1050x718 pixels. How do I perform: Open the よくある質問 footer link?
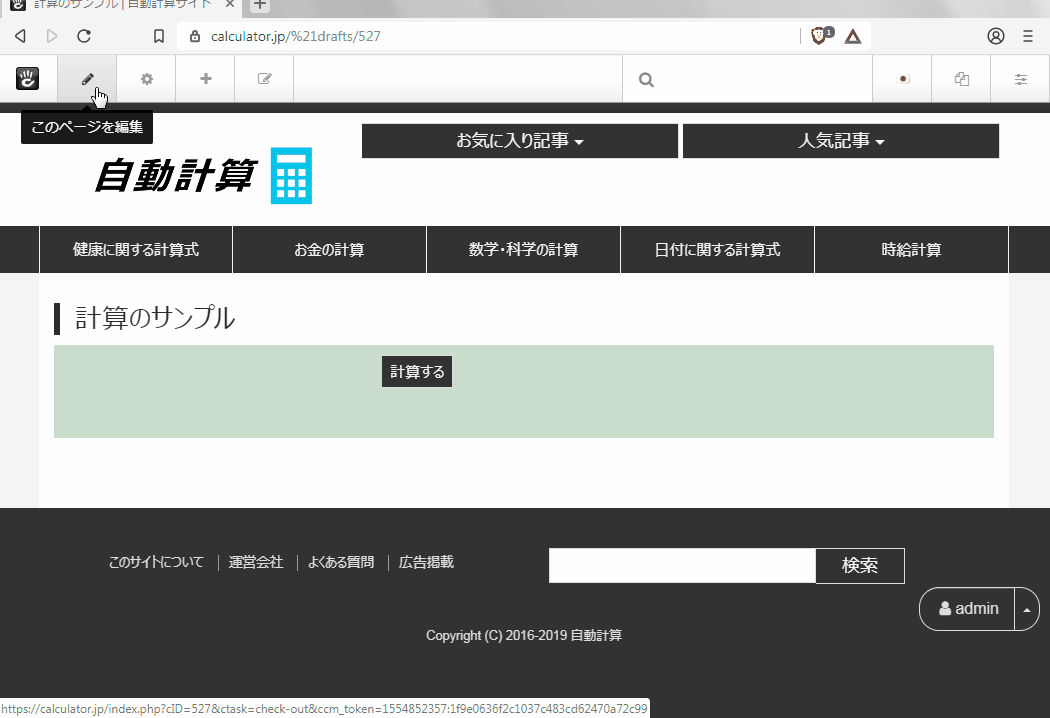point(341,562)
